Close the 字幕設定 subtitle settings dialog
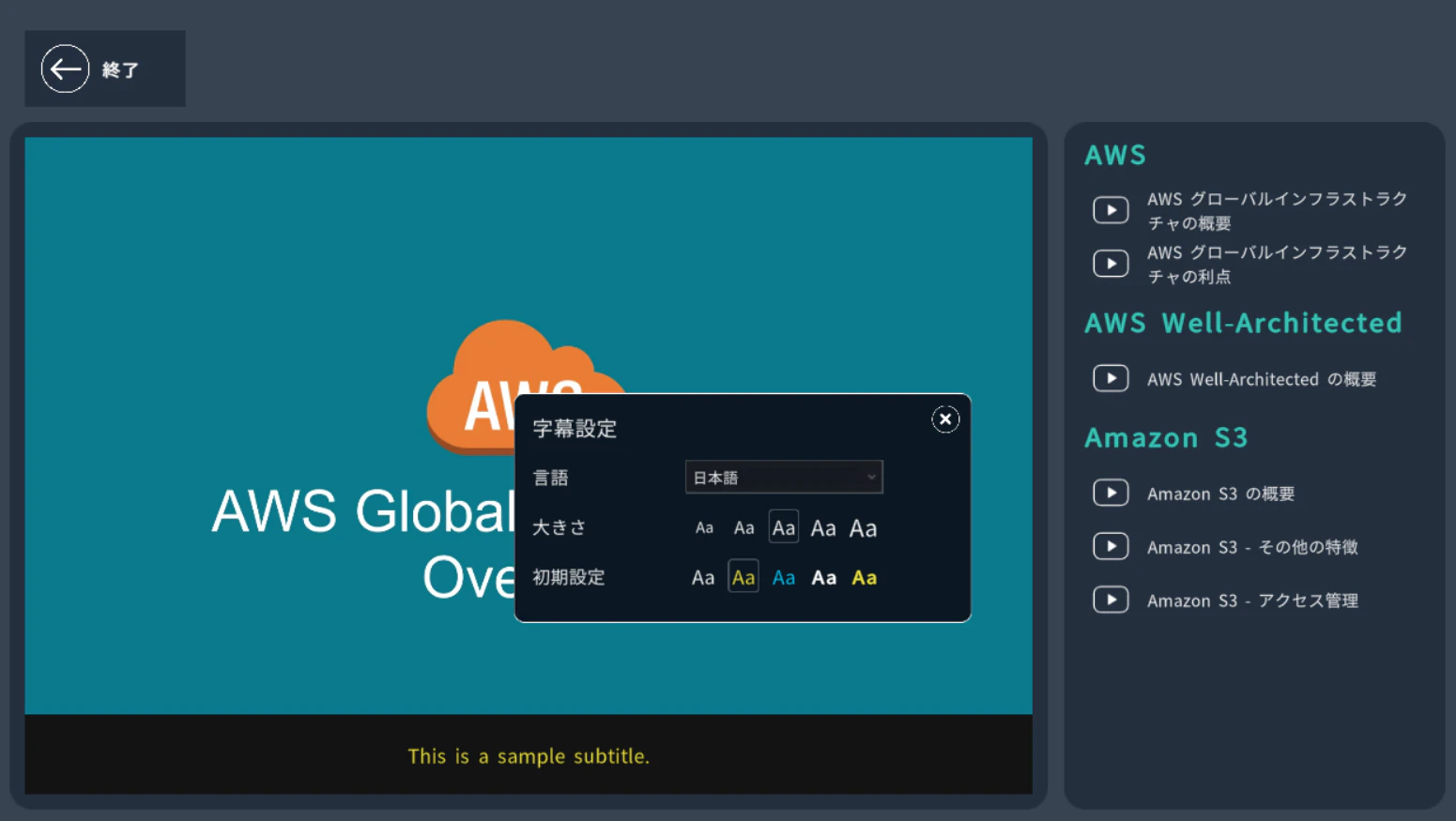 [945, 419]
